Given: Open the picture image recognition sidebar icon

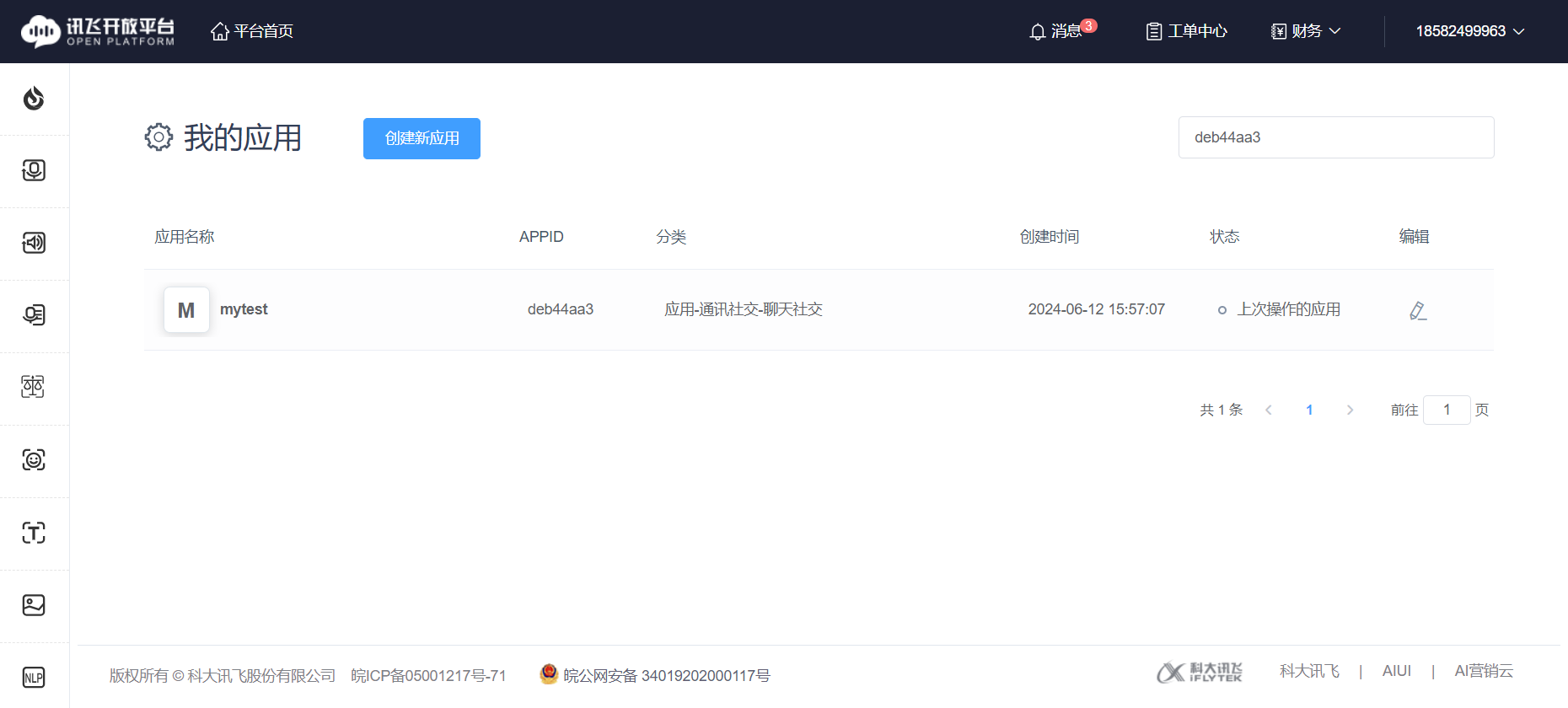Looking at the screenshot, I should [x=34, y=605].
